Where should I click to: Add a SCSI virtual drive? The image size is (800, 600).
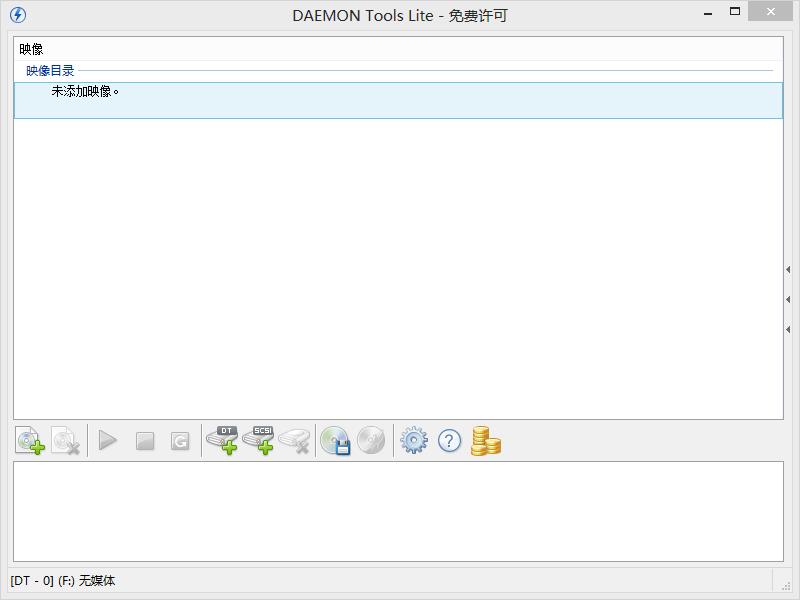pyautogui.click(x=258, y=440)
